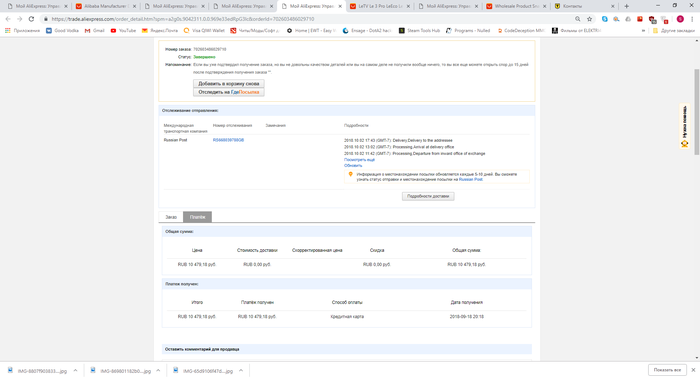Open the Visa QIWI Wallet bookmark
The width and height of the screenshot is (700, 379).
coord(204,31)
